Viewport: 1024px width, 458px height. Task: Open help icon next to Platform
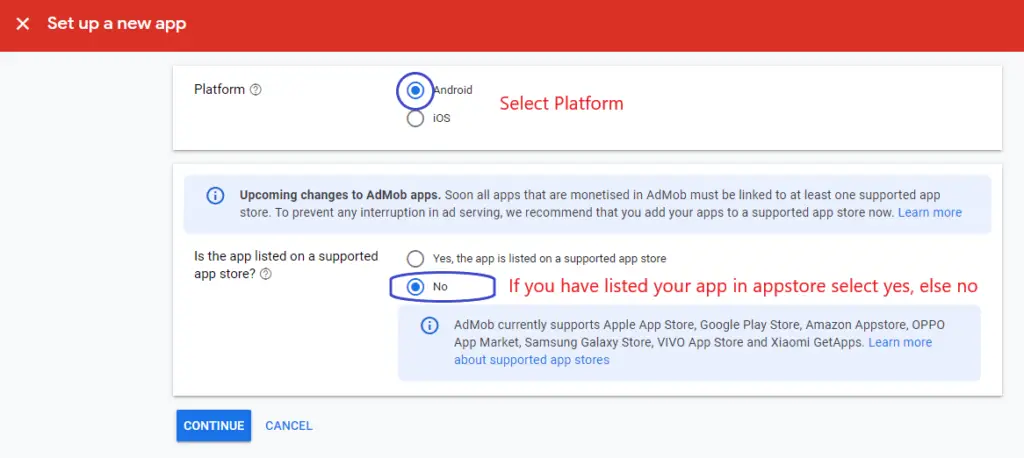pos(256,90)
